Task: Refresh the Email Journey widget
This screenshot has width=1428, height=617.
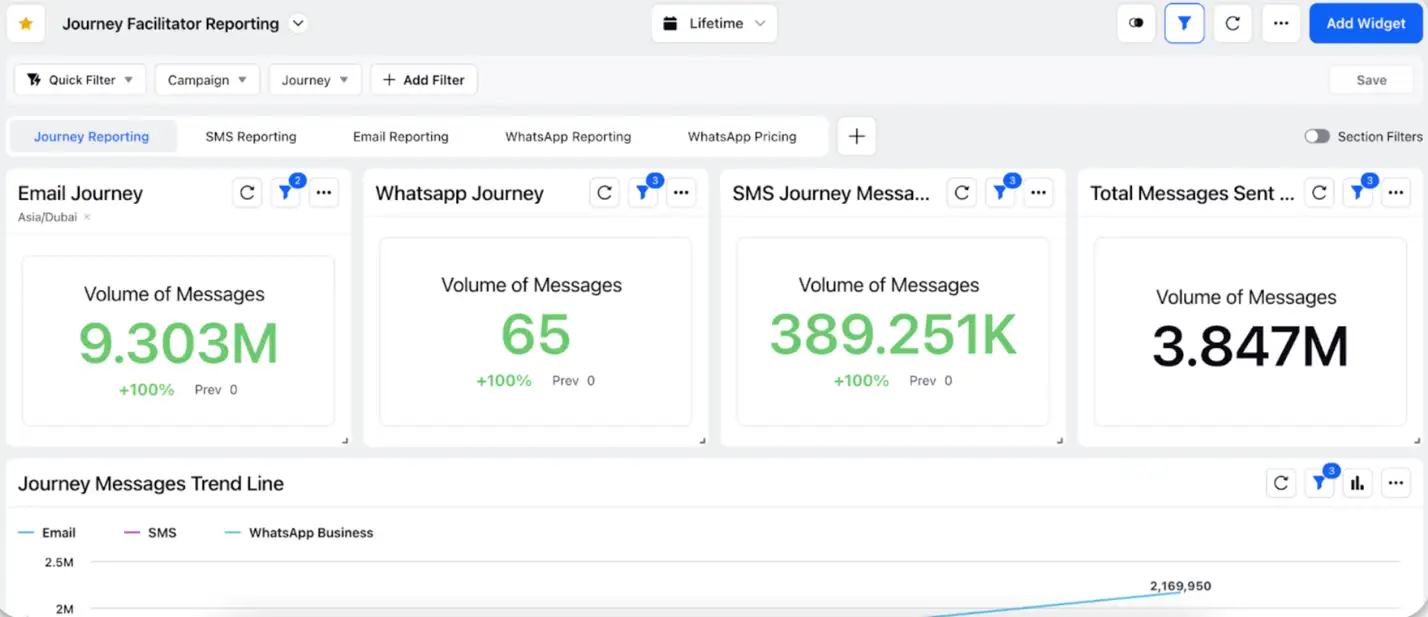Action: click(247, 193)
